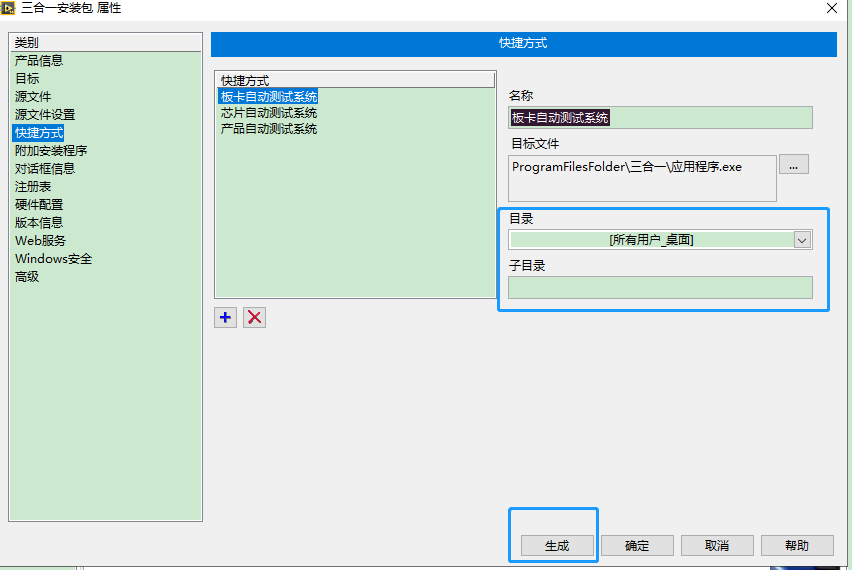
Task: Select the 源文件 category
Action: point(33,97)
